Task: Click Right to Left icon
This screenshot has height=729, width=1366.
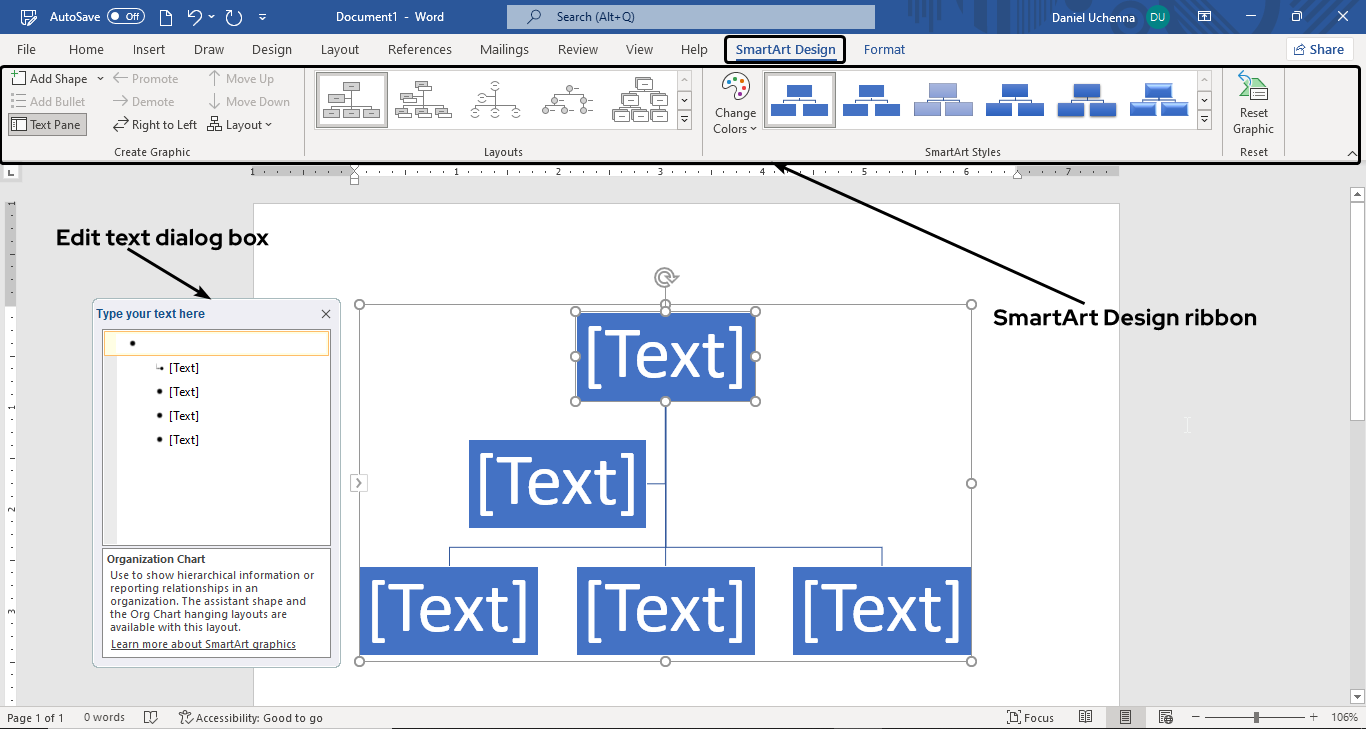Action: tap(120, 125)
